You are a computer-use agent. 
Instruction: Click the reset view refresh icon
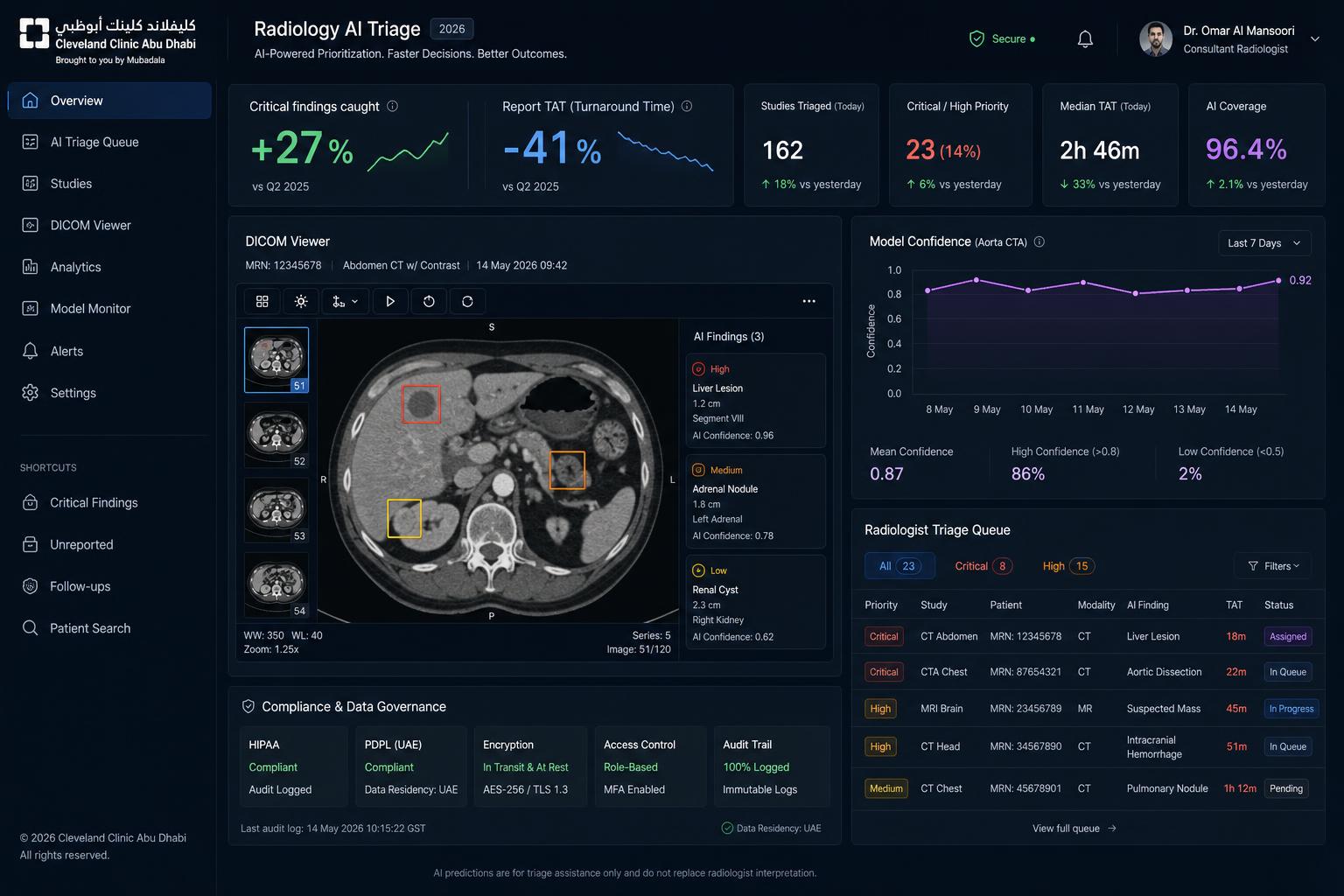(467, 301)
